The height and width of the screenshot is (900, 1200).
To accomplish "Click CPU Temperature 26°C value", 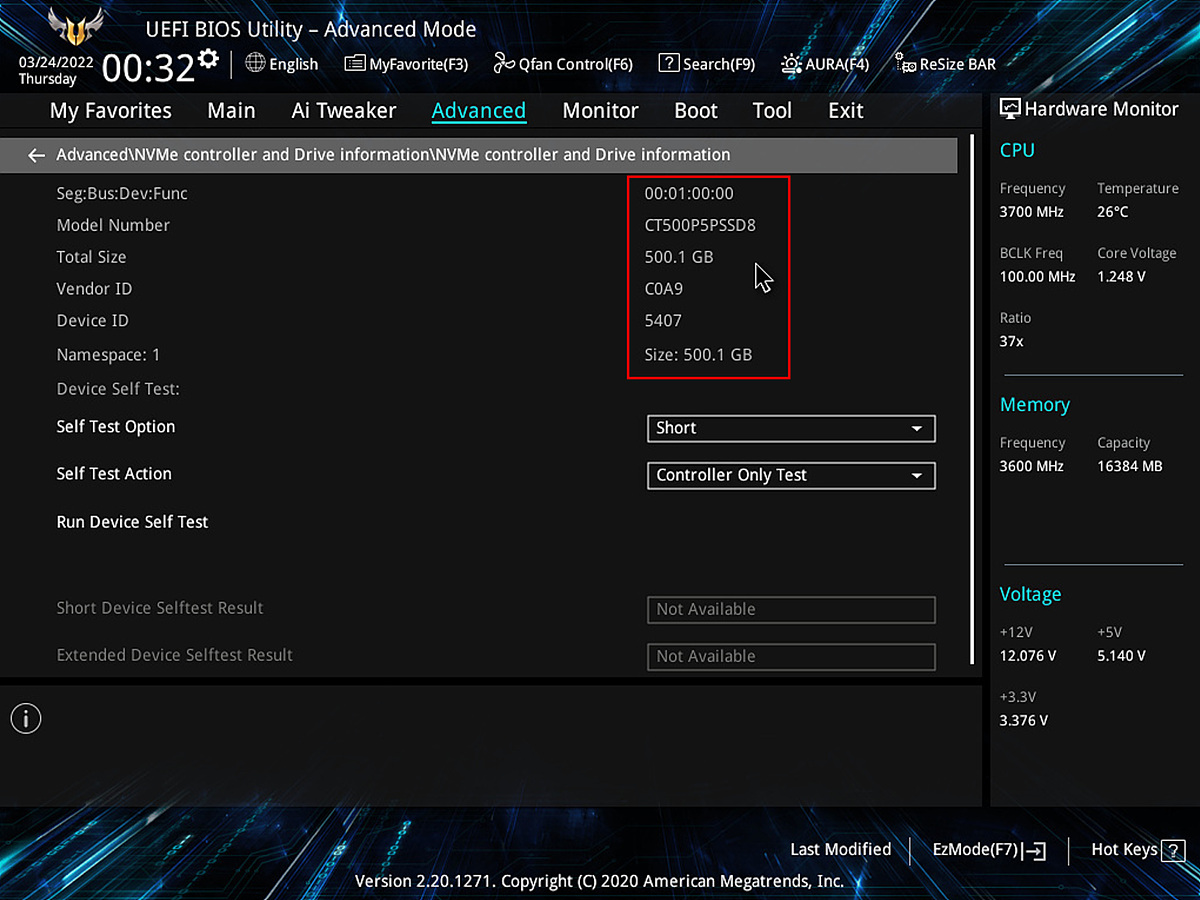I will (1112, 212).
